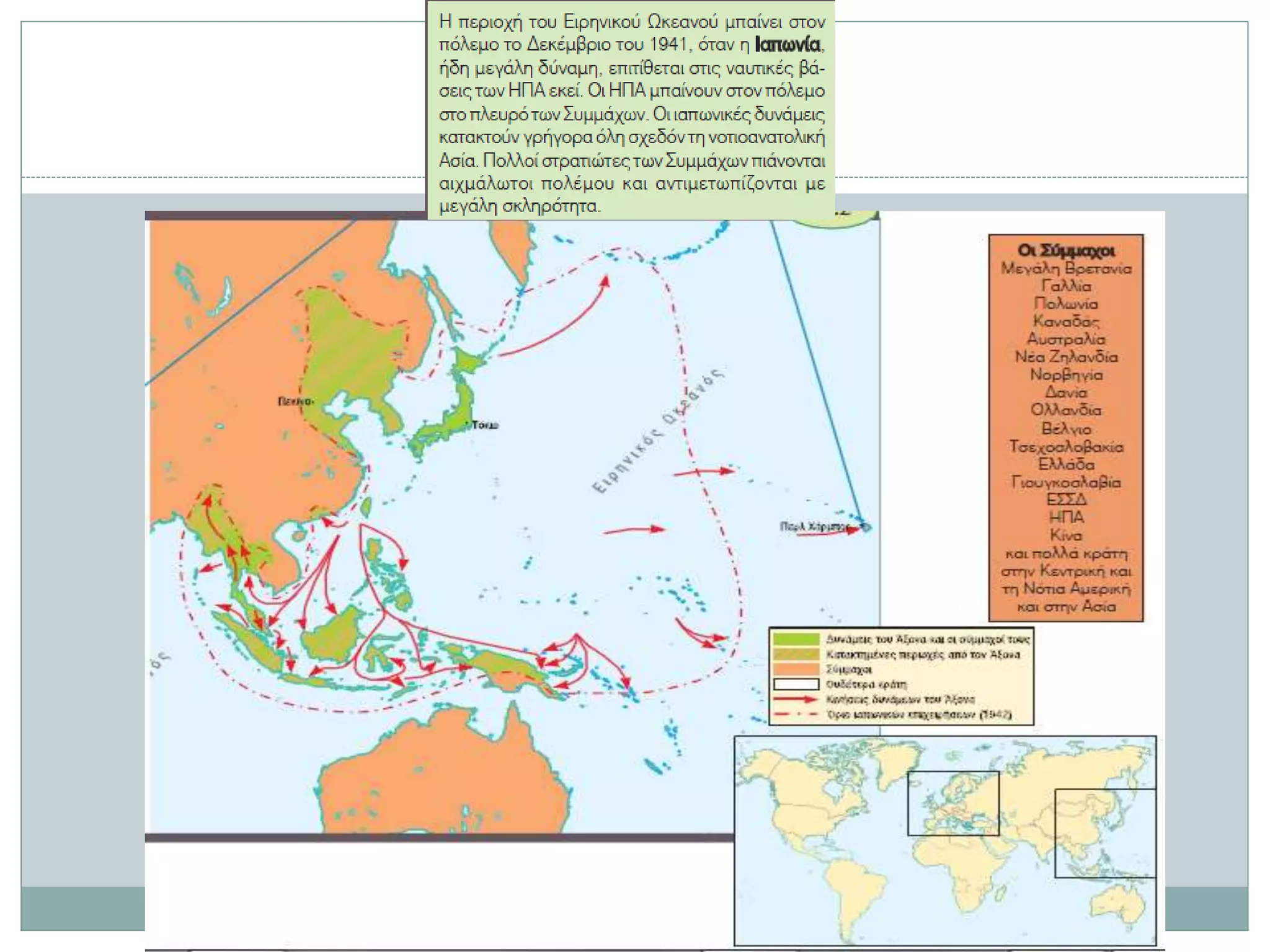Click the Πεκίνο city label on map

click(x=295, y=402)
